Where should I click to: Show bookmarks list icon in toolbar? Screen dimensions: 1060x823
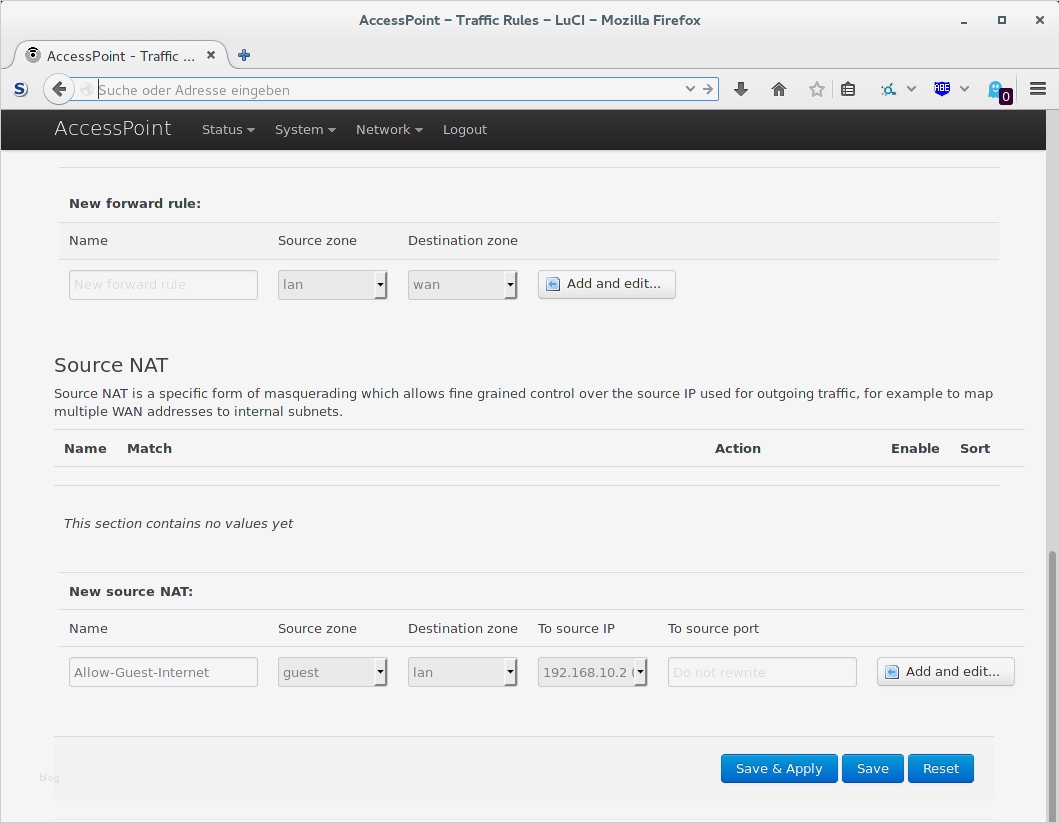(x=848, y=89)
